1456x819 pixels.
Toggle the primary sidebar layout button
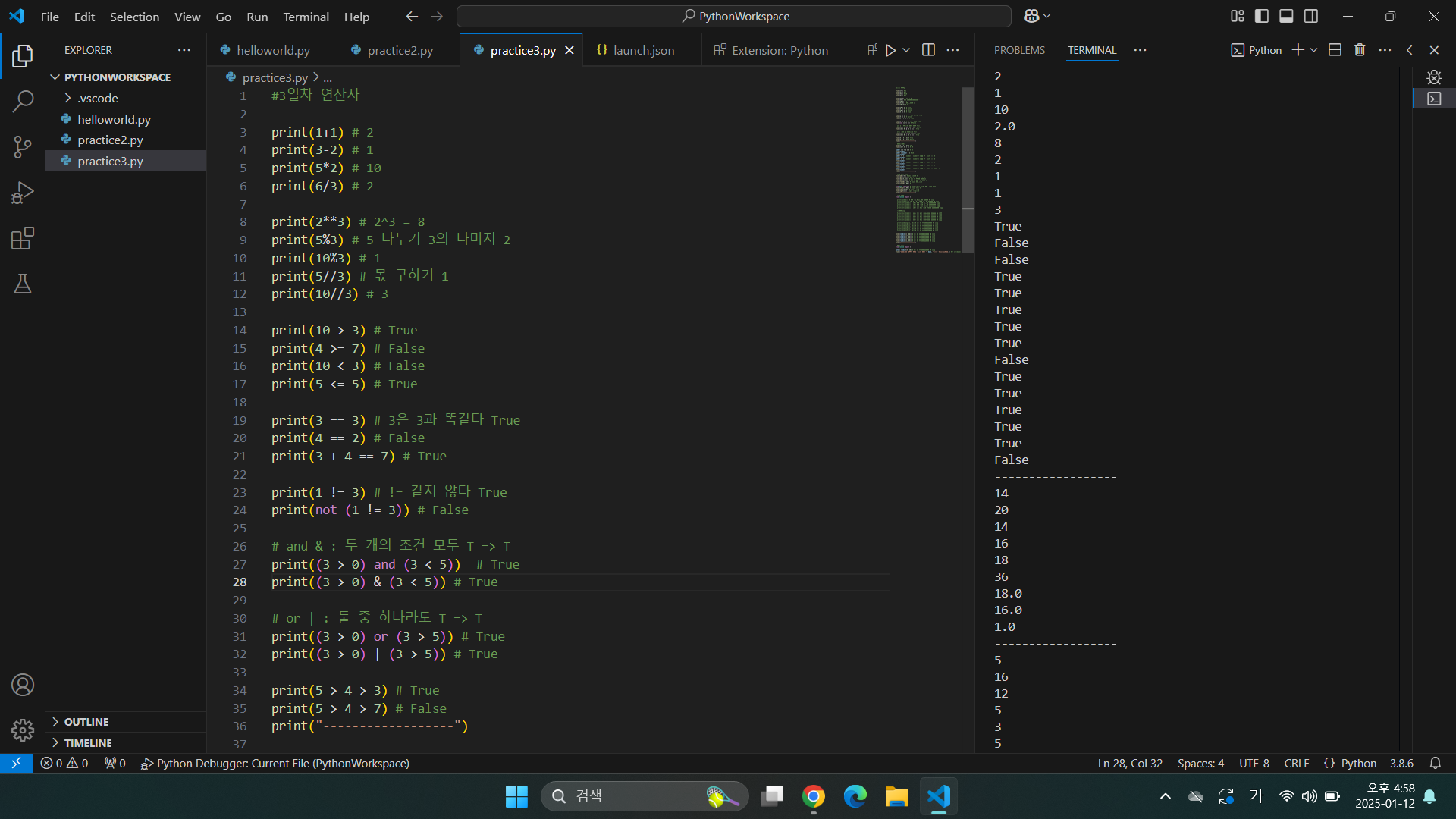pyautogui.click(x=1262, y=16)
